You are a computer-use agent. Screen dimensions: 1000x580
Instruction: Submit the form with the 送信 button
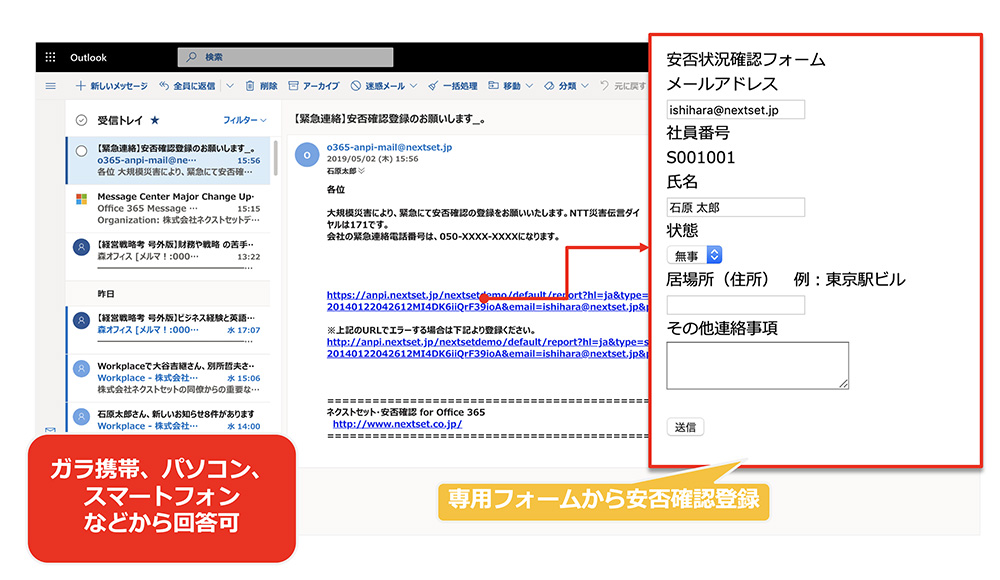click(x=686, y=427)
